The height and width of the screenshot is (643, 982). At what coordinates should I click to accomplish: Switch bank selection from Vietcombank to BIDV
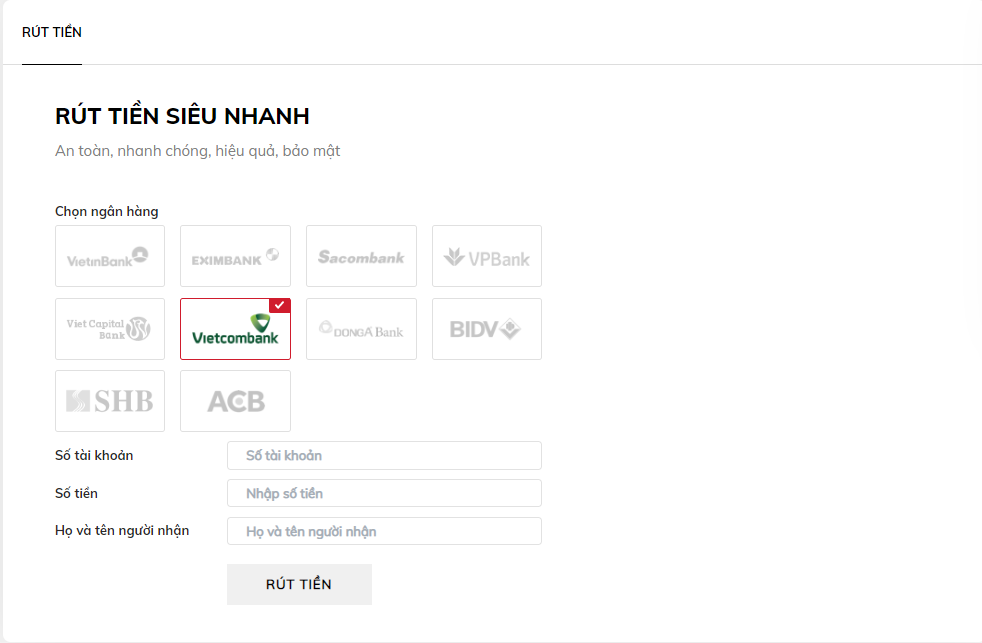tap(487, 329)
